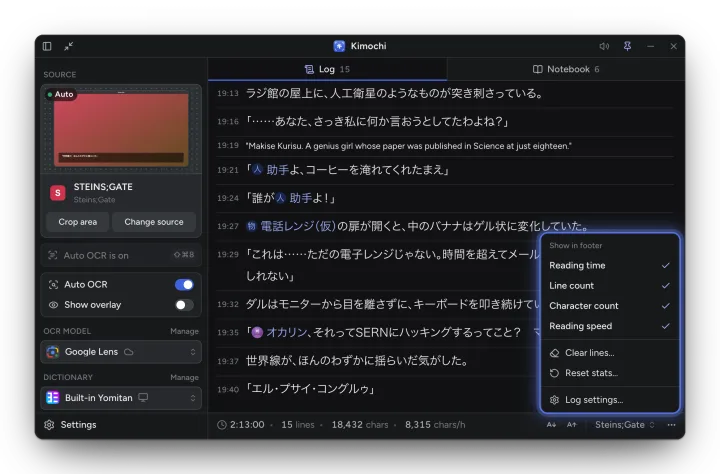
Task: Click the green Auto badge on preview
Action: click(60, 94)
